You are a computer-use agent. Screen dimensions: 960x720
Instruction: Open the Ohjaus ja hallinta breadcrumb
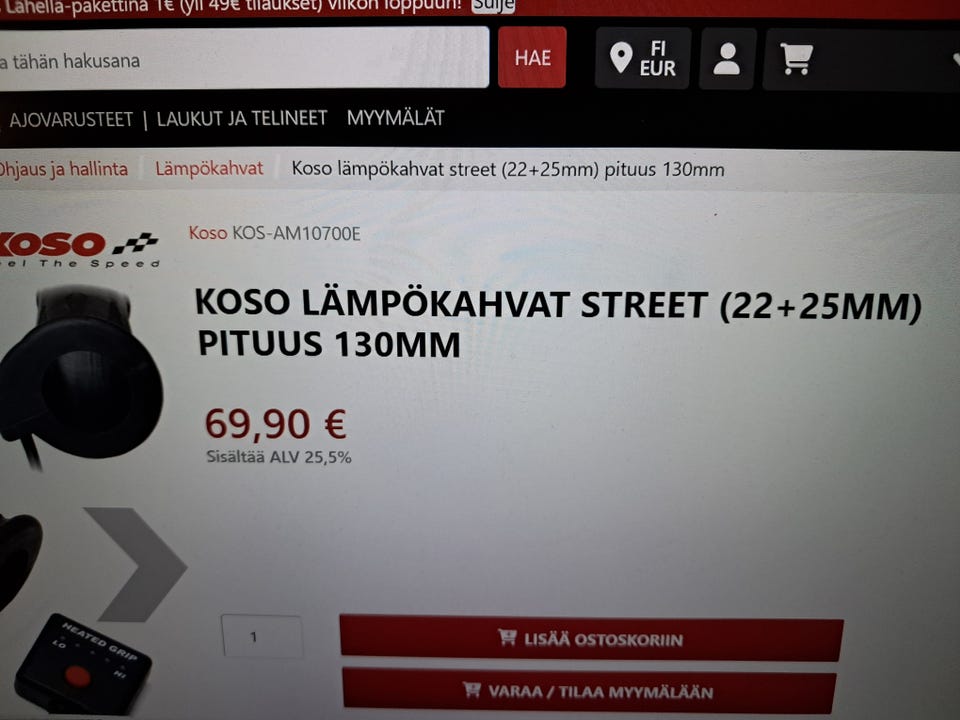tap(63, 170)
